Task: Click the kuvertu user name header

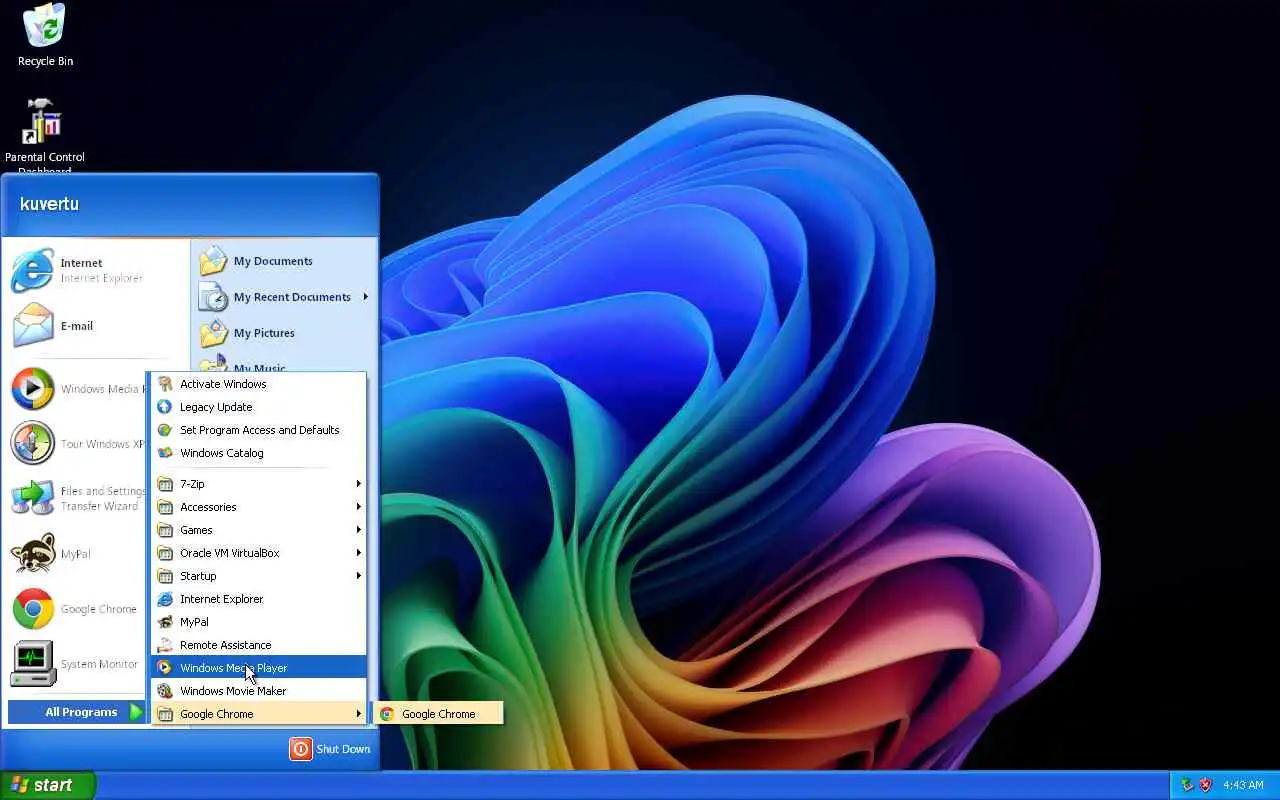Action: pyautogui.click(x=49, y=204)
